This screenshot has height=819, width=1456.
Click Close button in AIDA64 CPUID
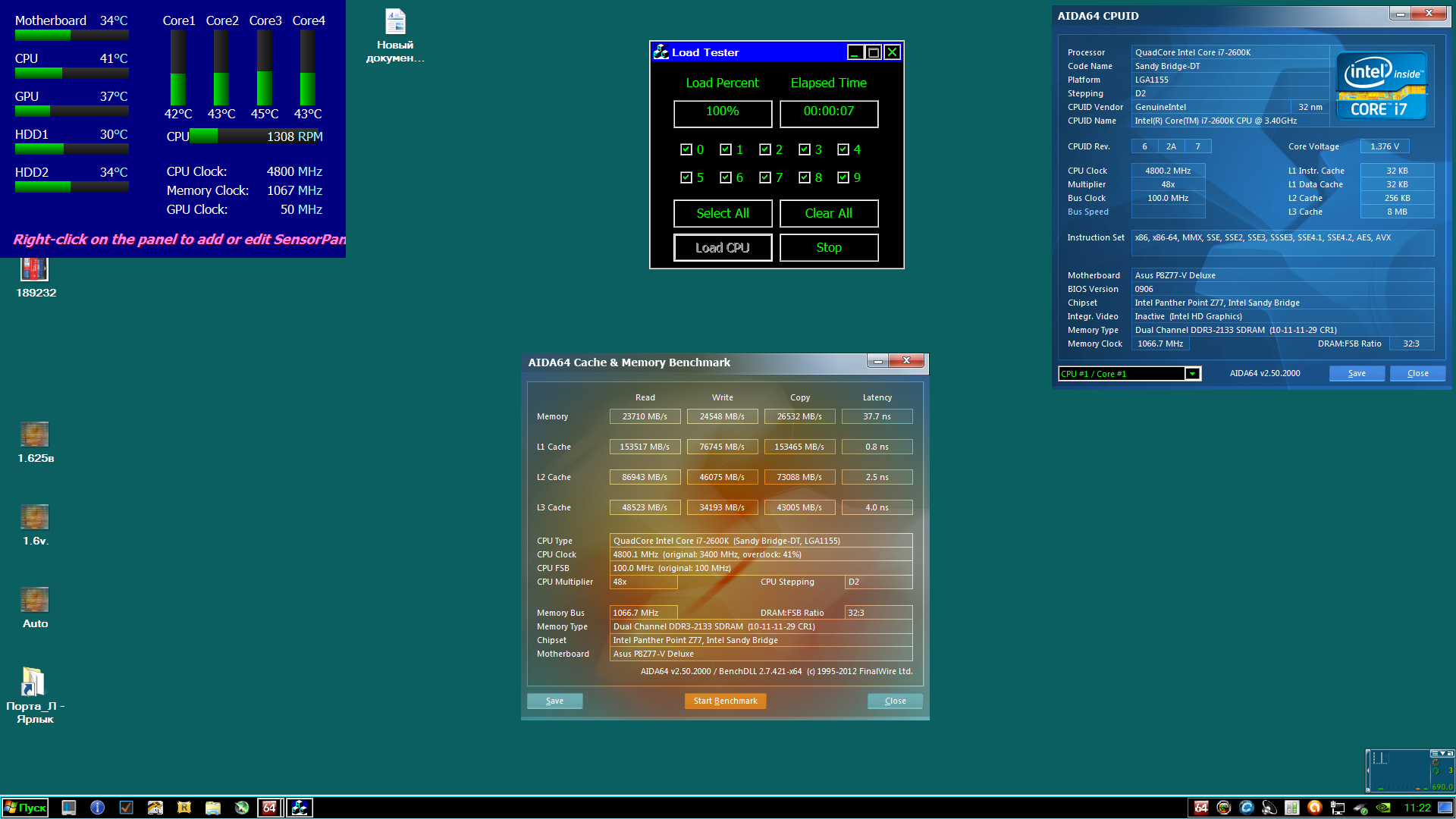(x=1417, y=373)
